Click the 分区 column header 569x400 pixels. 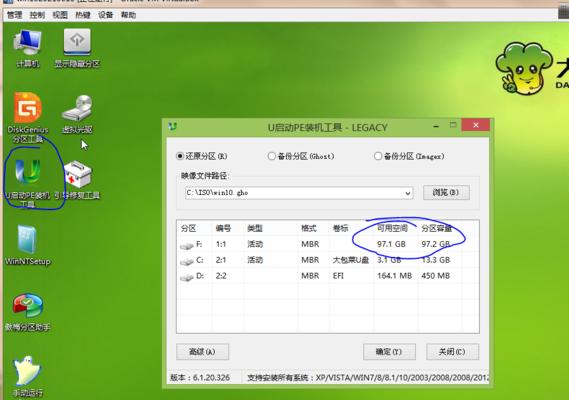[188, 228]
